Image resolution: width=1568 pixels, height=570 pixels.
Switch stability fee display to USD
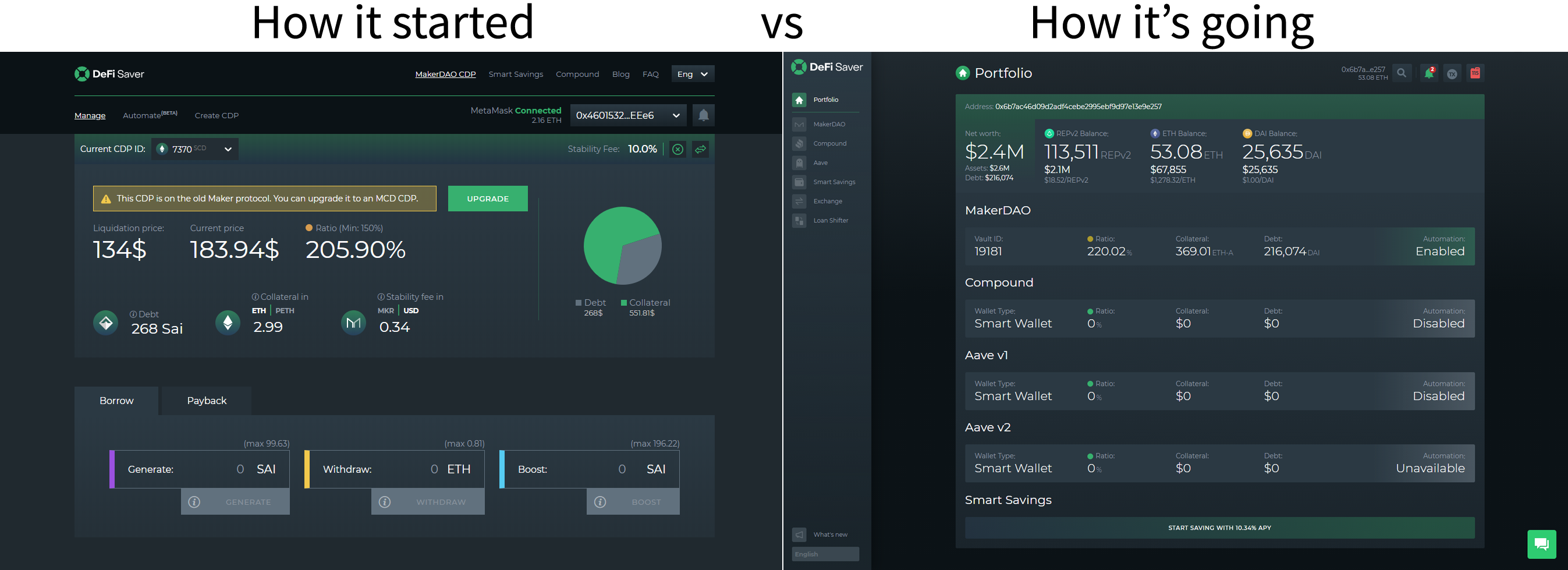coord(411,310)
